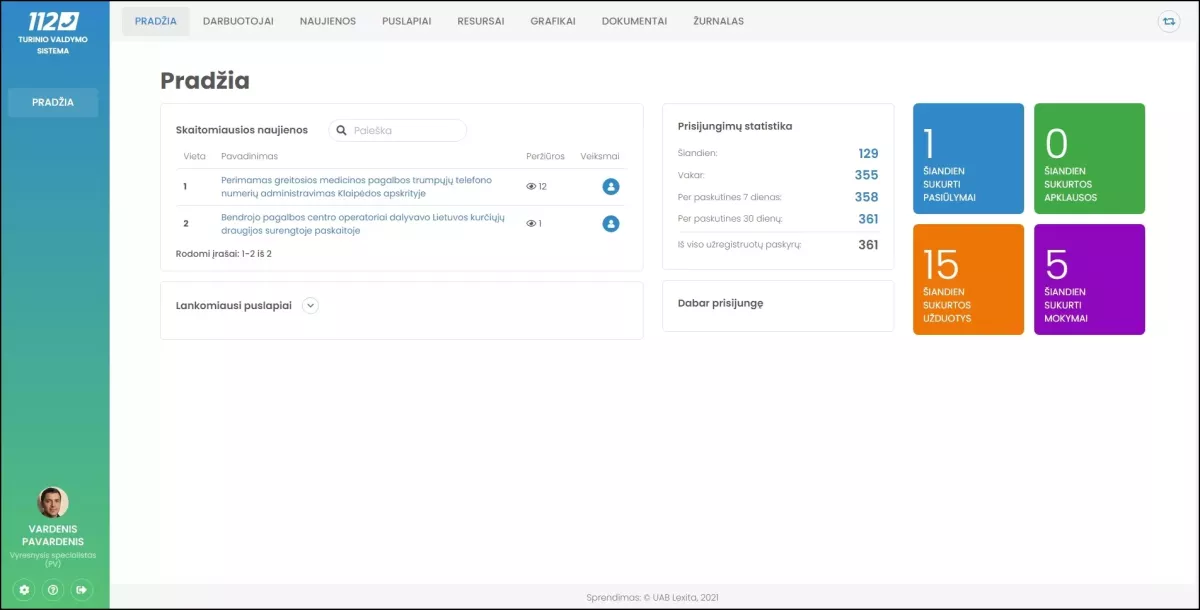Open news about Lietuvos kurčiųjų draugija lecture
Viewport: 1200px width, 610px height.
click(x=362, y=224)
